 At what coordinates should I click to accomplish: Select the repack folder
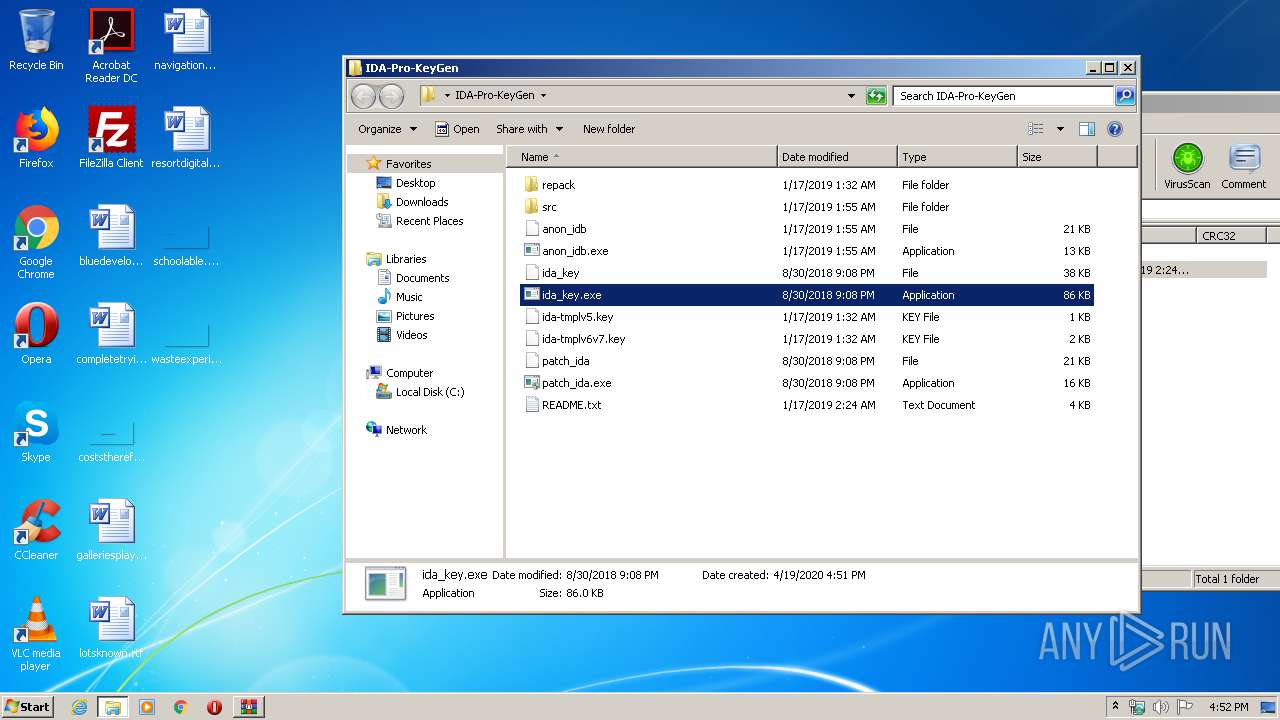tap(807, 185)
